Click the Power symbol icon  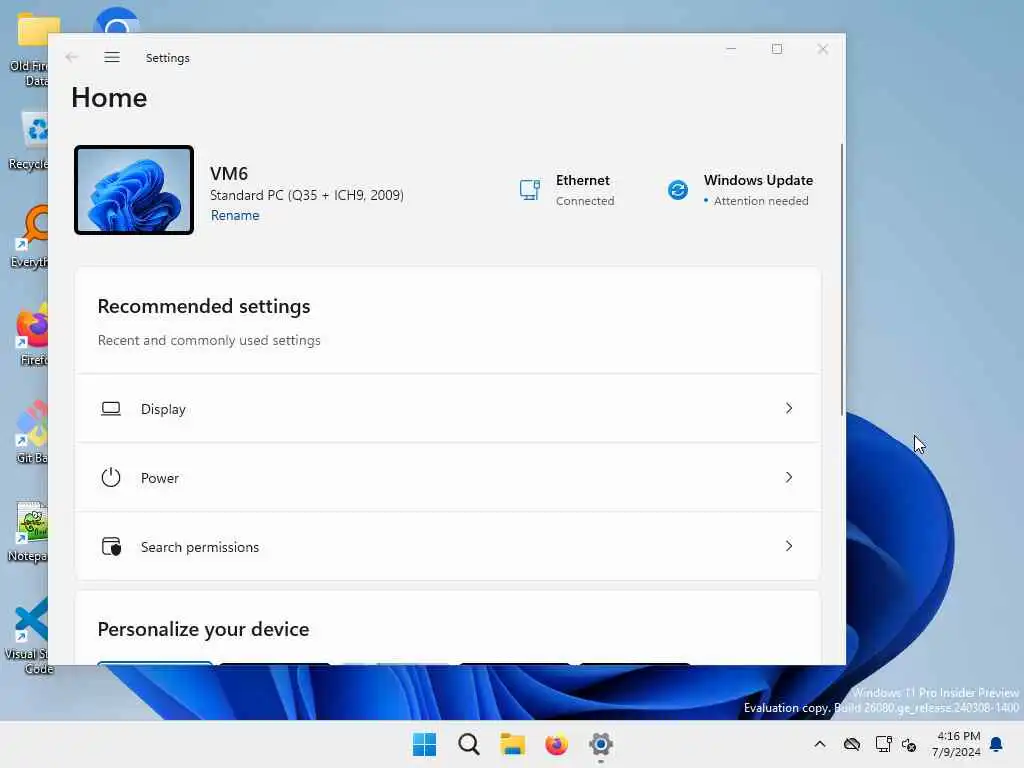tap(111, 477)
